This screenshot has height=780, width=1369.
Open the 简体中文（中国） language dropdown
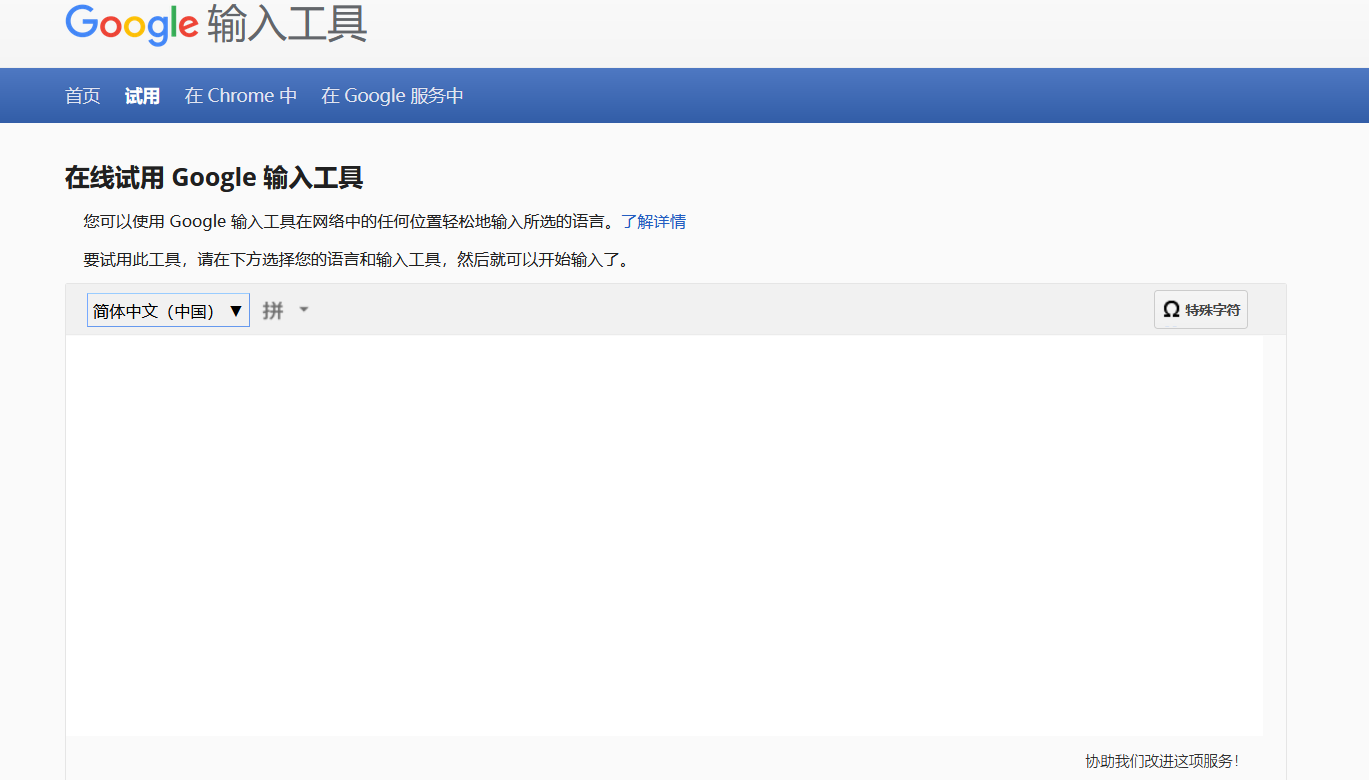pyautogui.click(x=168, y=310)
